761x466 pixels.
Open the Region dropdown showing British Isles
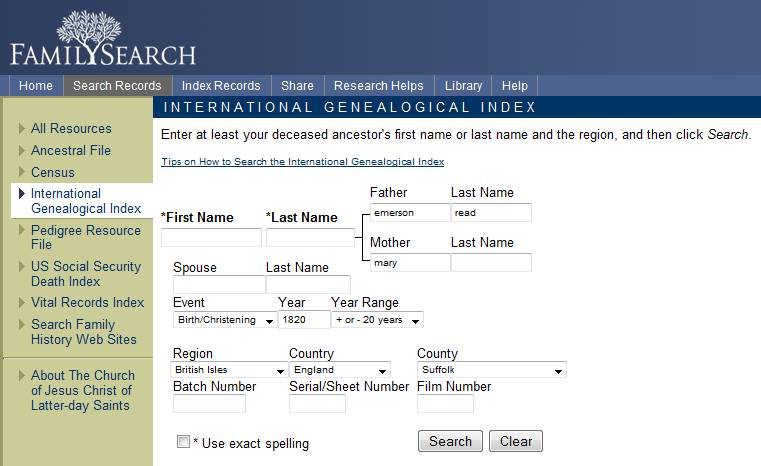click(x=229, y=370)
